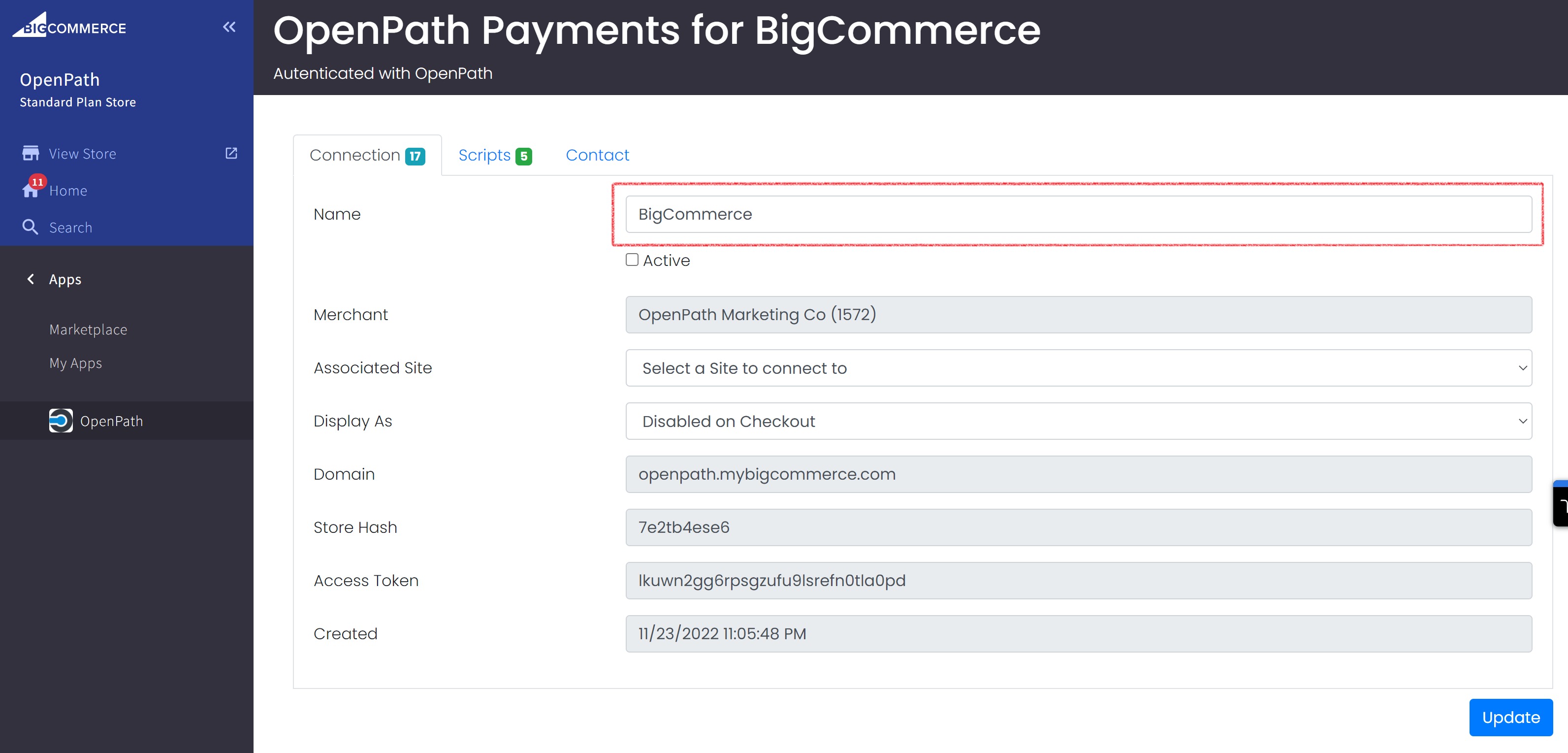Collapse the sidebar with double-chevron icon
Screen dimensions: 1568x753
pos(229,27)
